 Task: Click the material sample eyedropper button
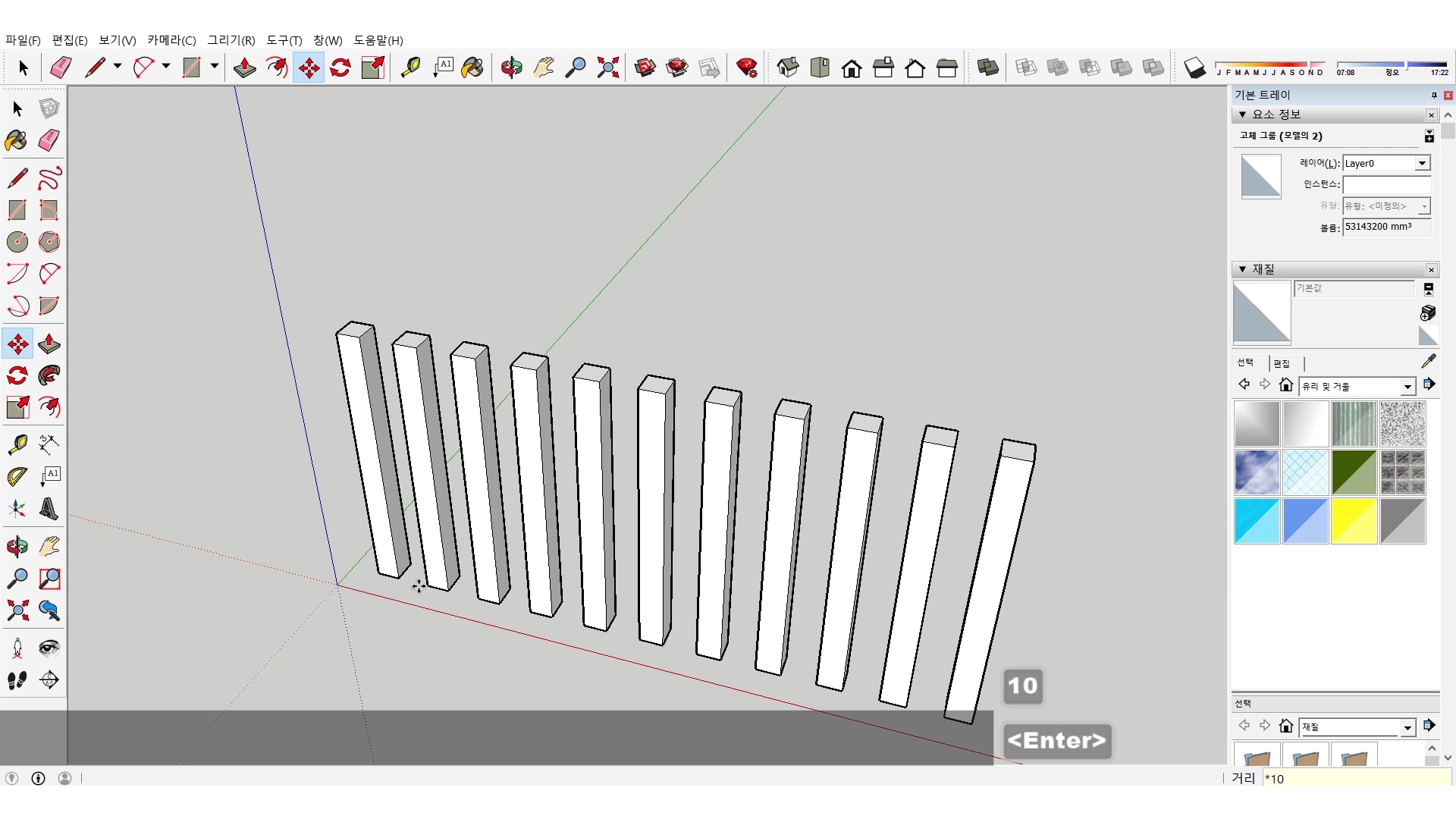click(x=1428, y=361)
